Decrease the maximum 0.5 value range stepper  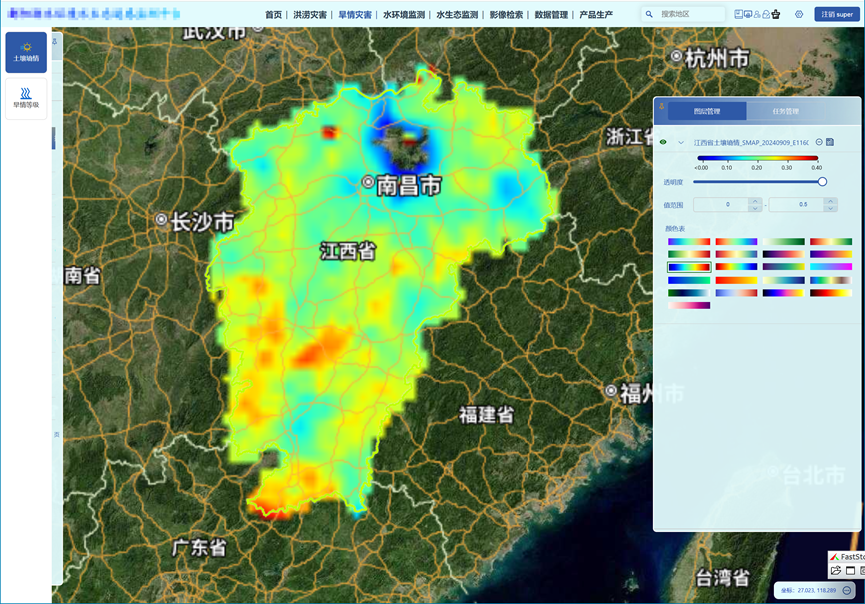[831, 208]
